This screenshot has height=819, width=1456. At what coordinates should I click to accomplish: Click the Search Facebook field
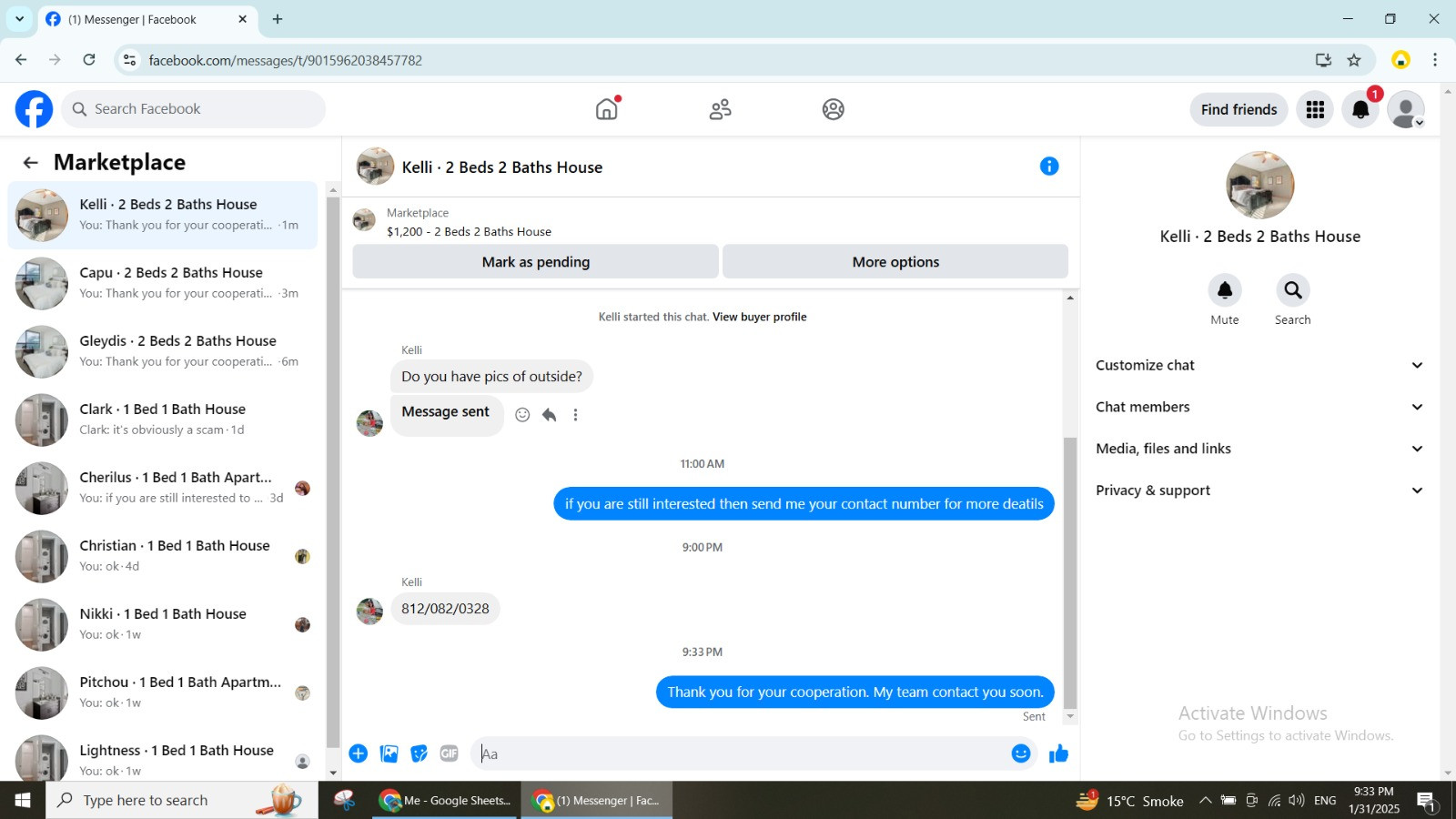click(x=194, y=109)
